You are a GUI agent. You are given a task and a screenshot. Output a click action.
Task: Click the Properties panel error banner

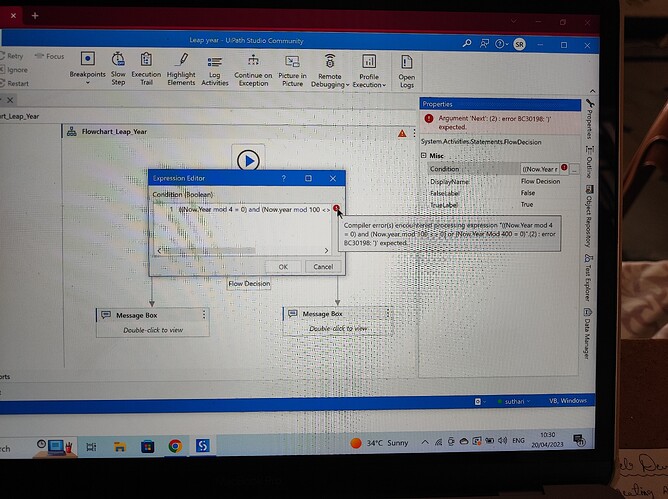coord(500,123)
